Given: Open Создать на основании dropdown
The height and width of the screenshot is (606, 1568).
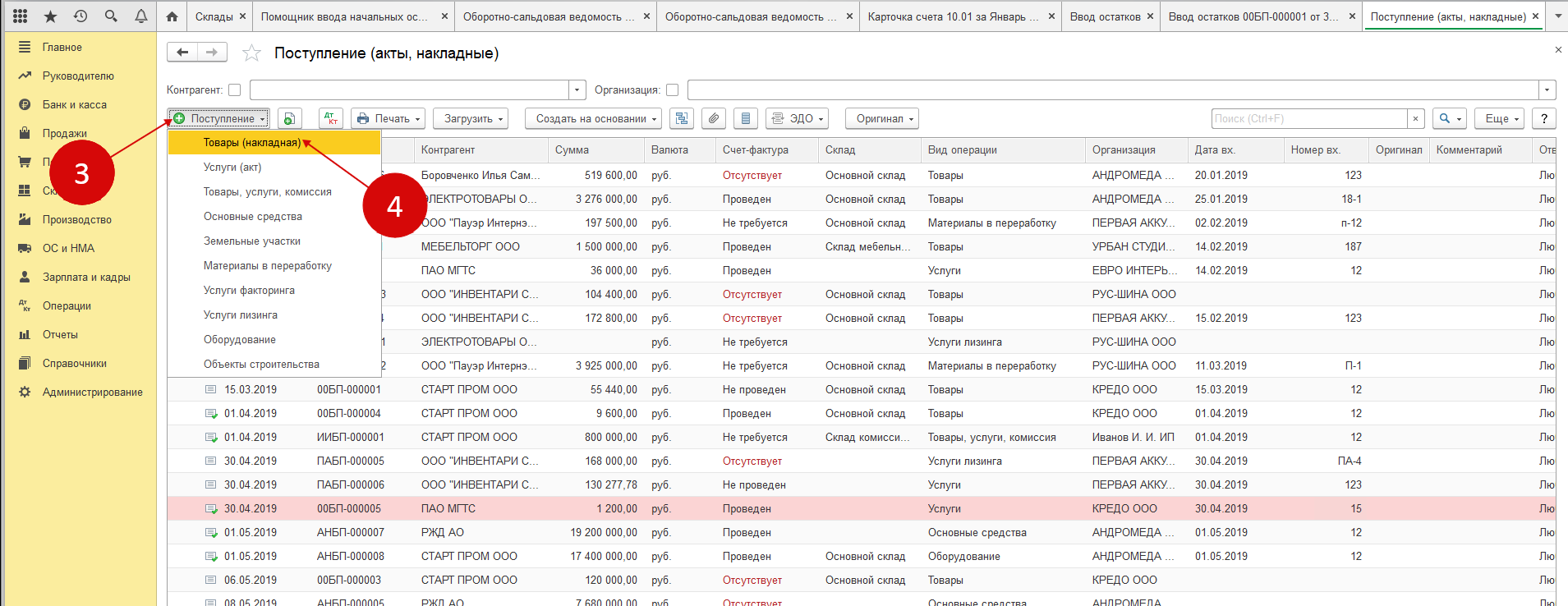Looking at the screenshot, I should coord(594,118).
